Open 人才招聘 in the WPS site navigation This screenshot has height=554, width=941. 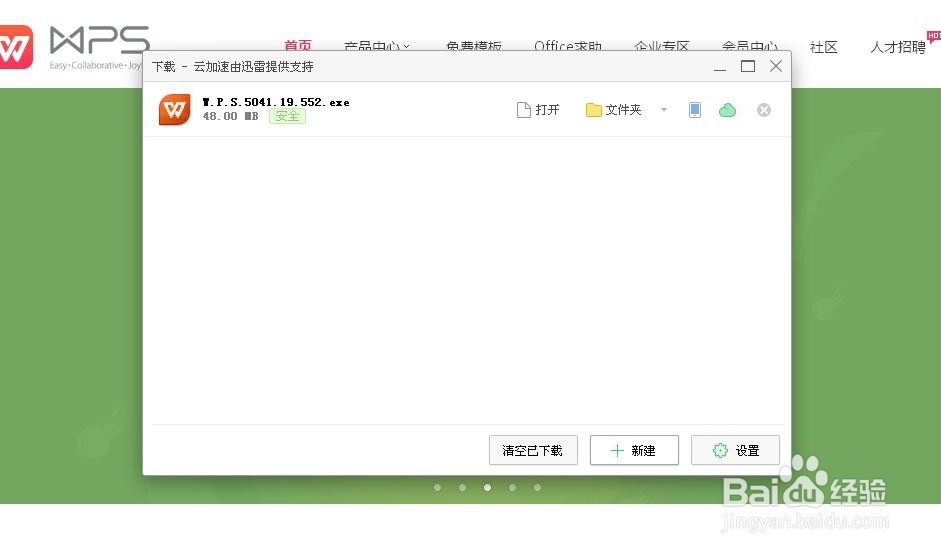[x=898, y=47]
